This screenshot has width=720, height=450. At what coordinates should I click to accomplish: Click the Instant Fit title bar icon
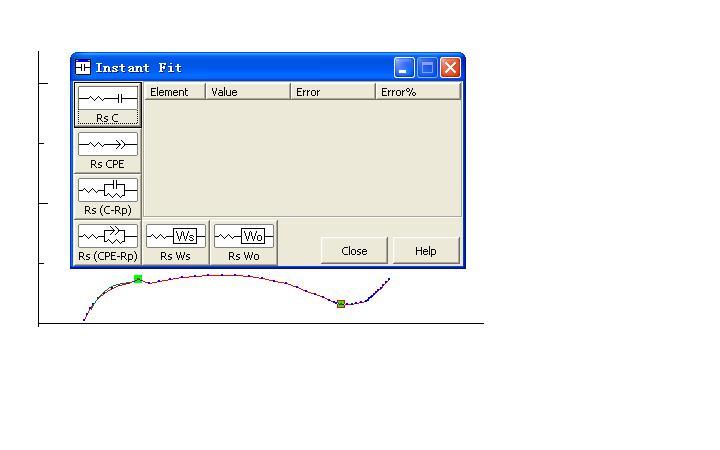point(83,68)
